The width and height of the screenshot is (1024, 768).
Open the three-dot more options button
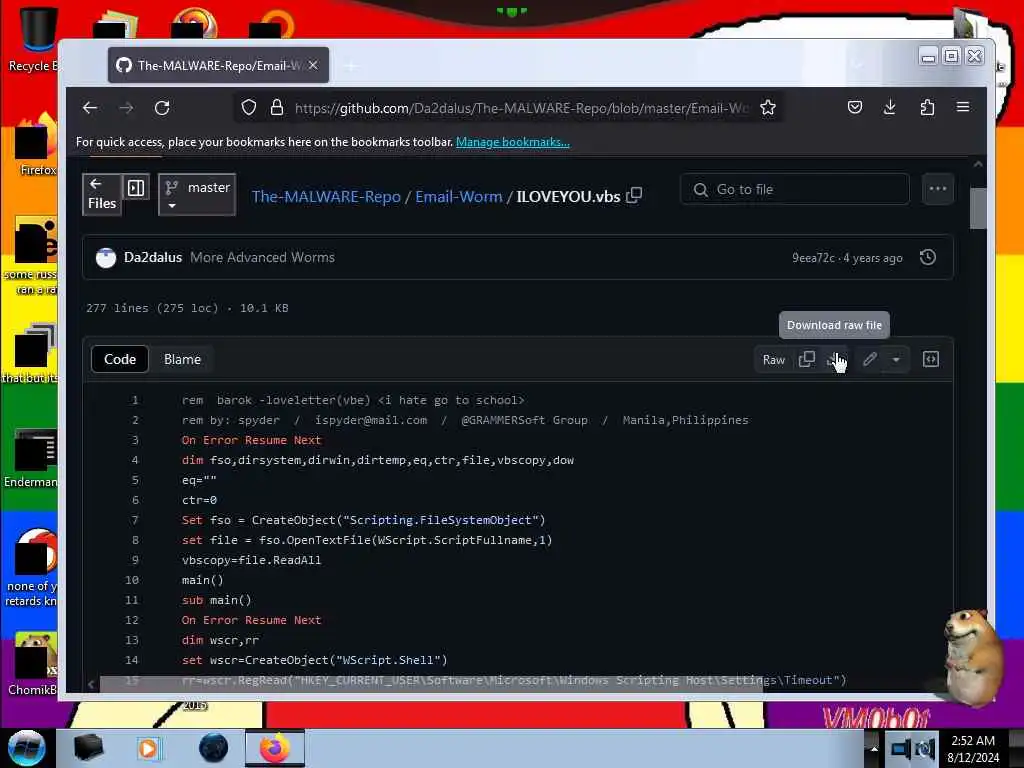[x=938, y=189]
